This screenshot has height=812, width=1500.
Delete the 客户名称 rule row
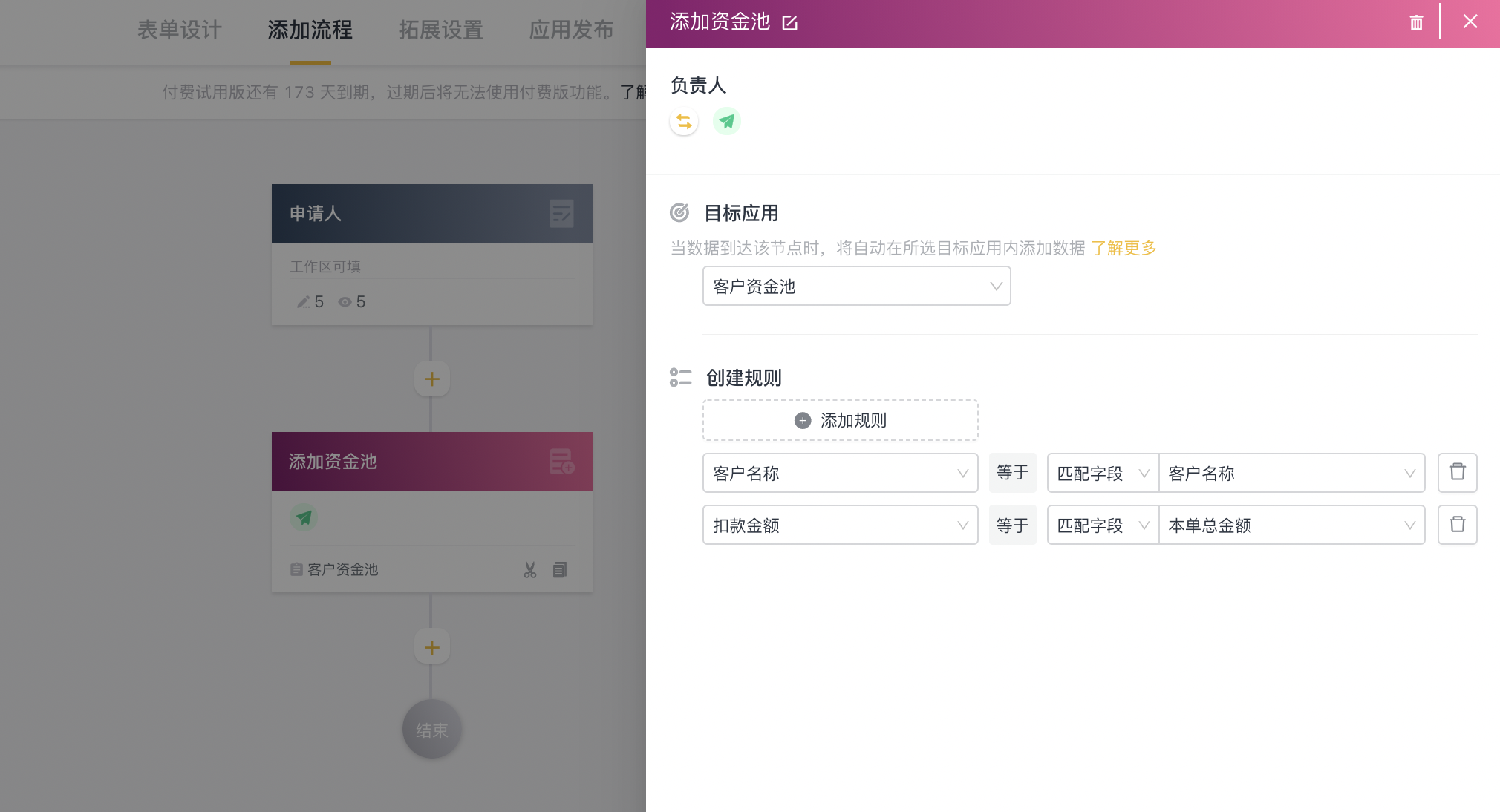click(x=1458, y=473)
